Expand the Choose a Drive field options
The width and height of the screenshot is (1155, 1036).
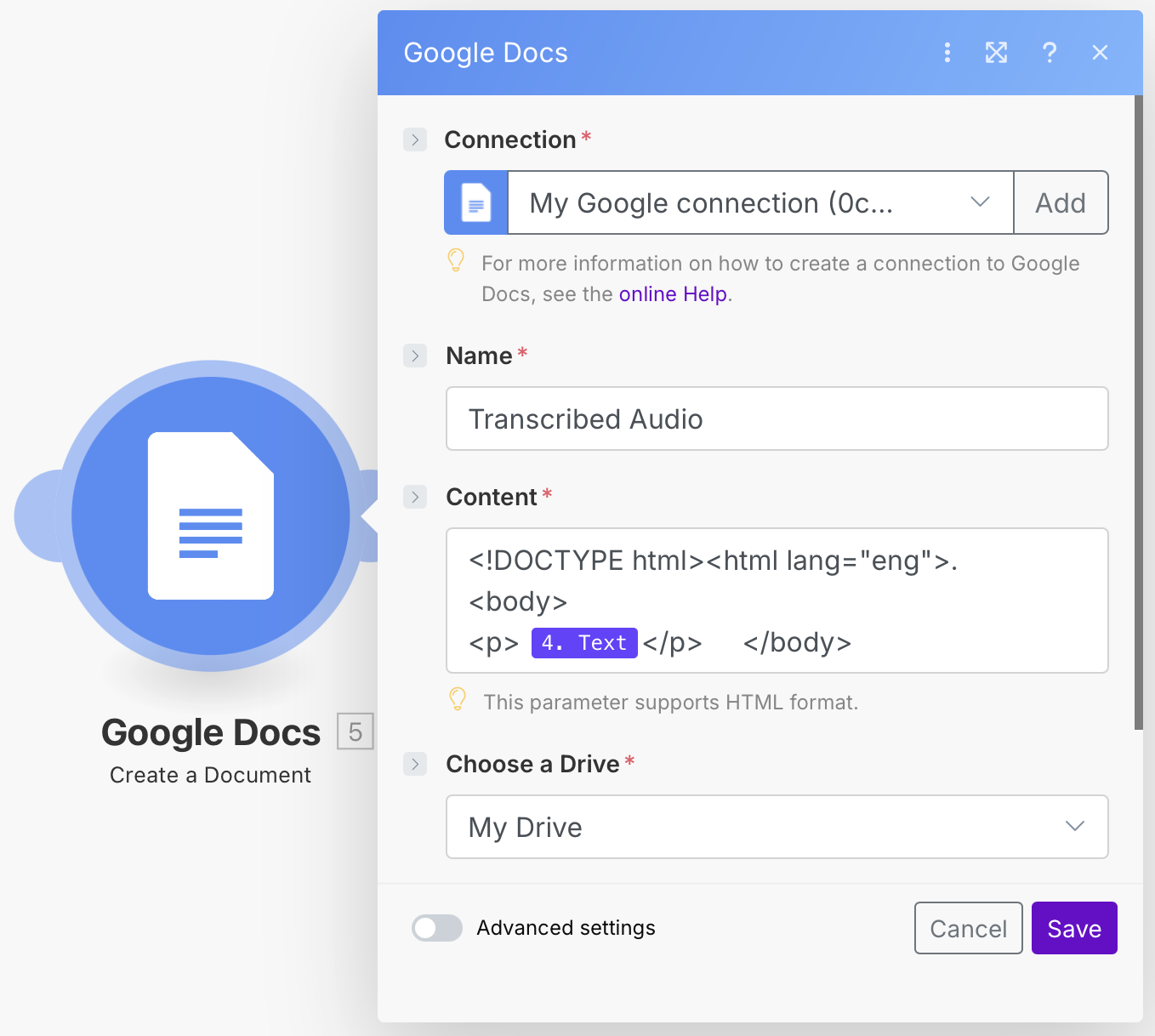click(415, 764)
